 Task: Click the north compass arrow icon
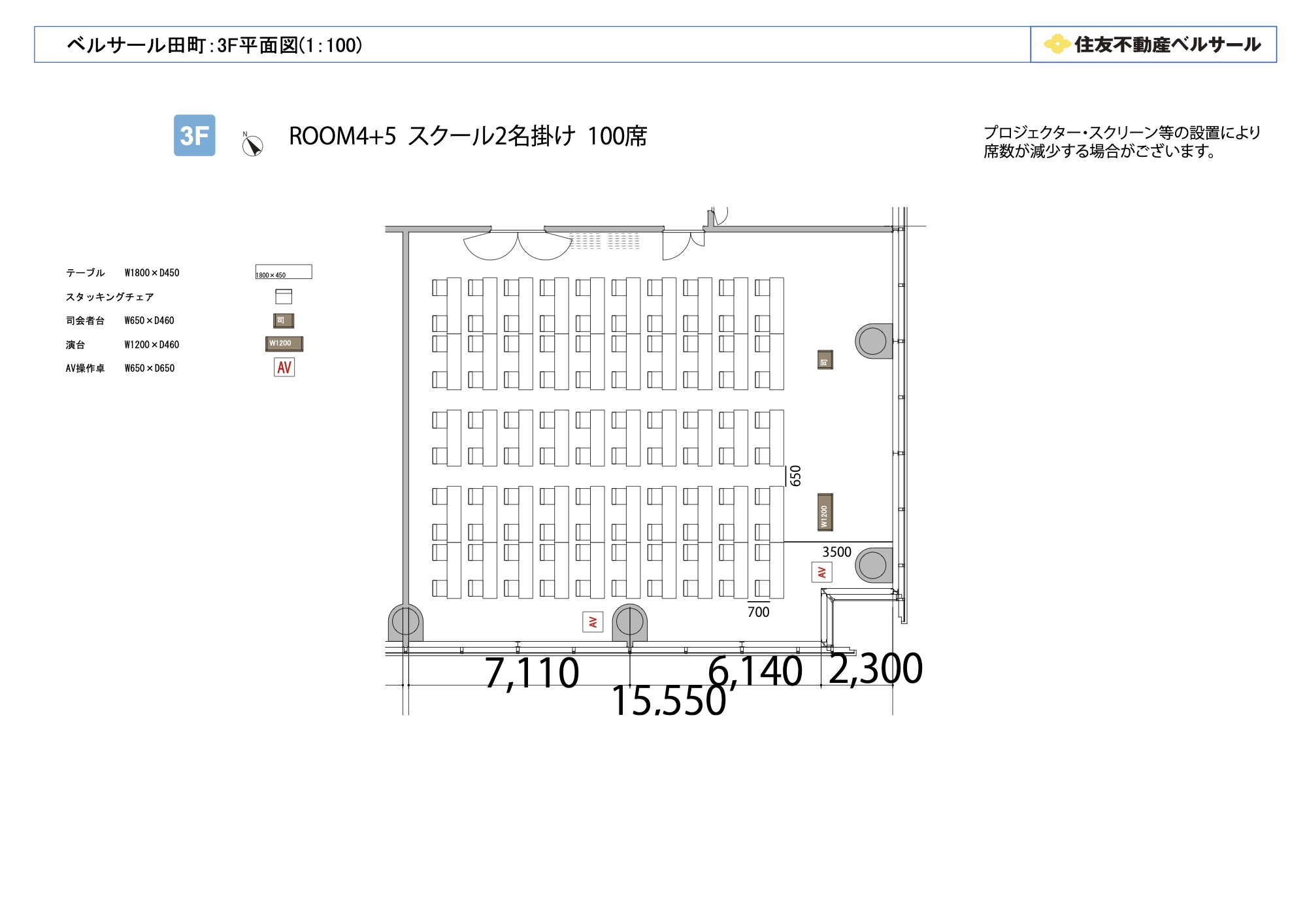click(252, 145)
